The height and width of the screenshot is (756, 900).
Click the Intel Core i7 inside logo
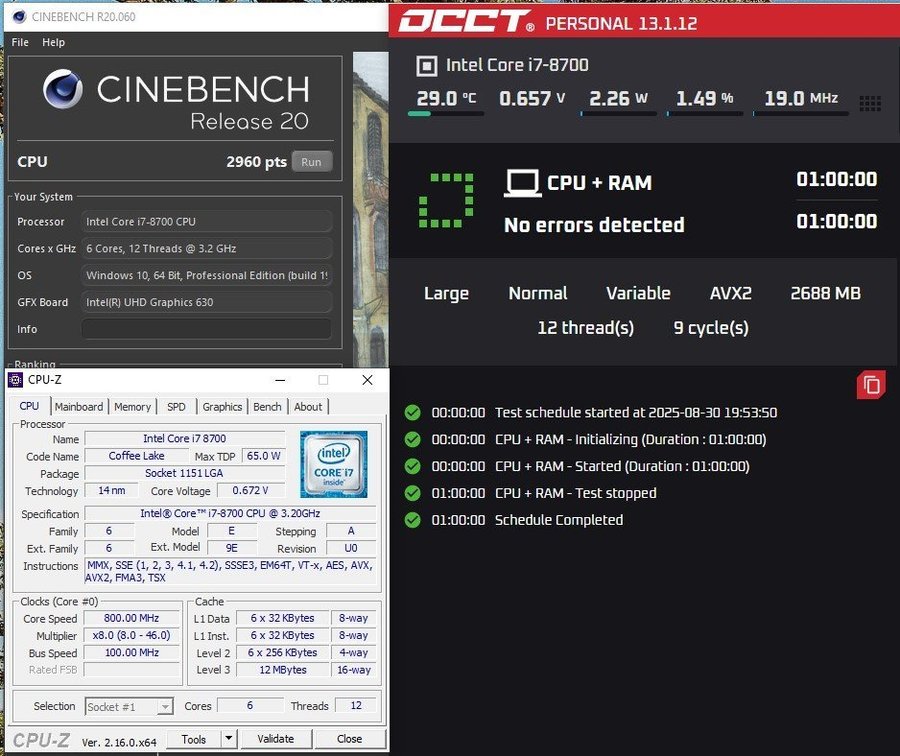[x=333, y=464]
